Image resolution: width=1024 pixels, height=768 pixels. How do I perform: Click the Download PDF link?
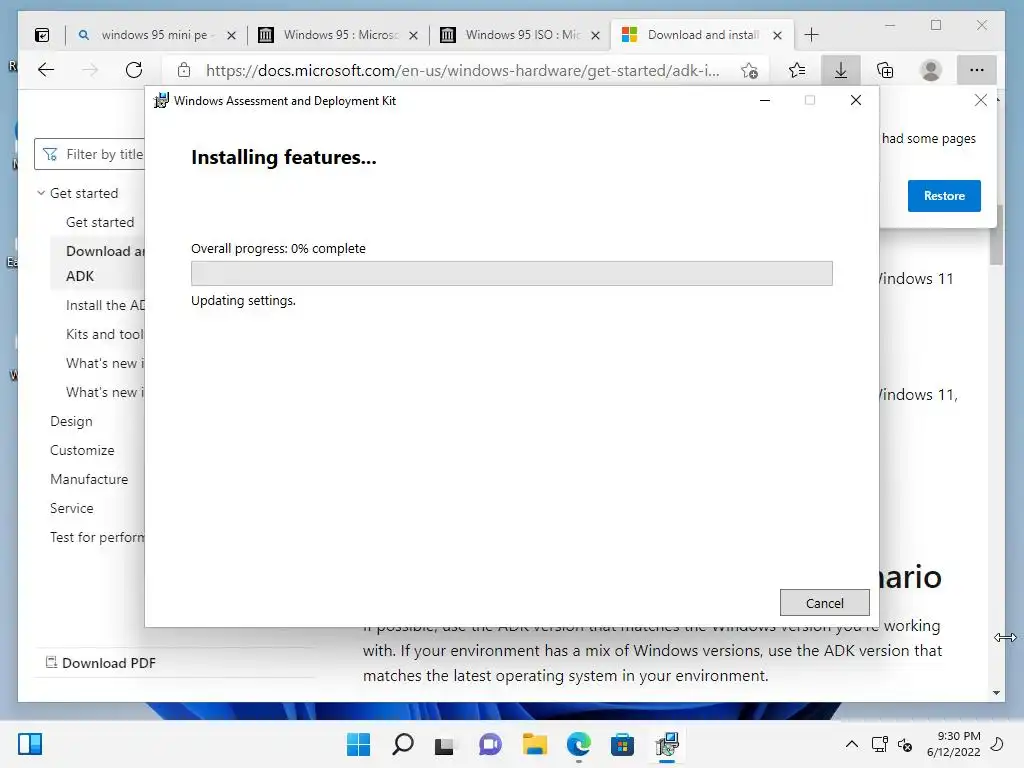[x=101, y=663]
